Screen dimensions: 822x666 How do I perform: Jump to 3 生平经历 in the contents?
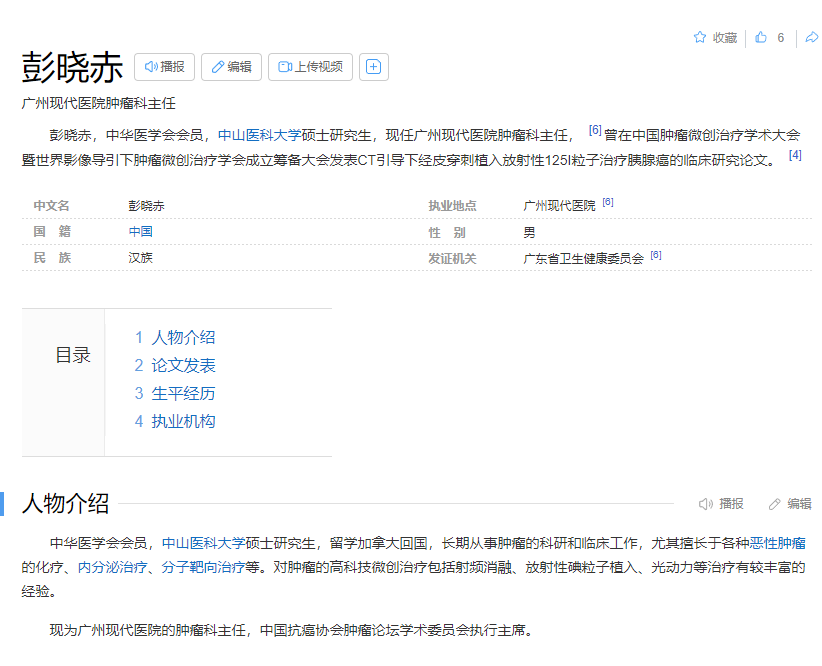(x=175, y=393)
